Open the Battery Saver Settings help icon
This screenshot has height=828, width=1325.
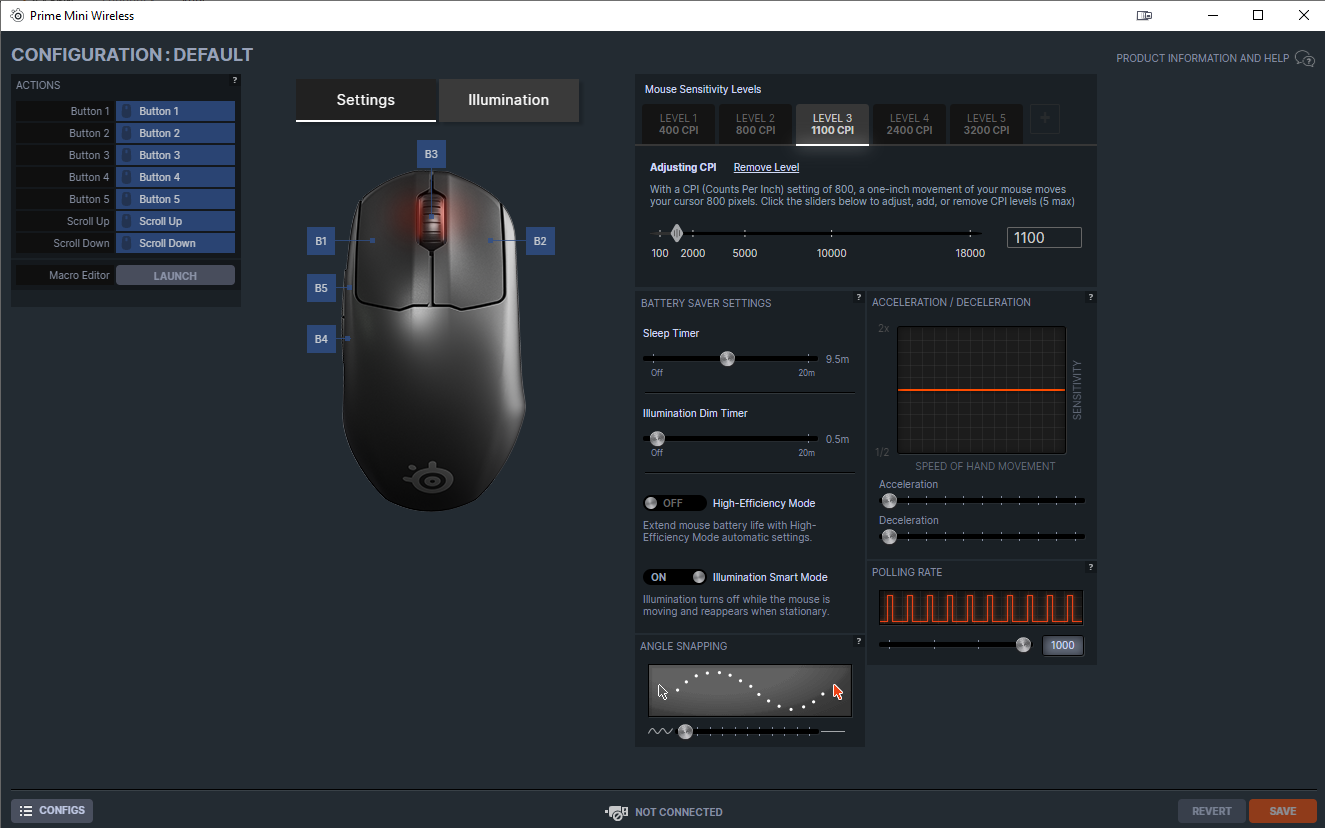pos(858,297)
